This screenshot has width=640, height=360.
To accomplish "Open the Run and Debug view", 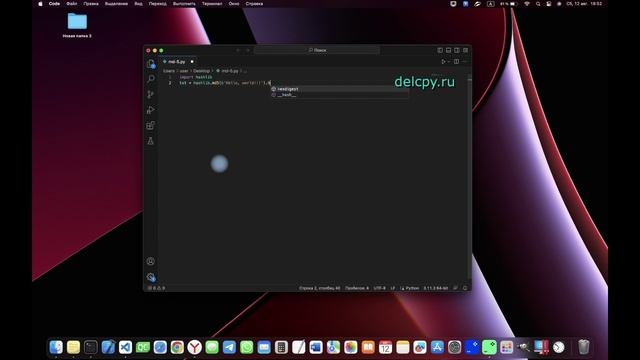I will pyautogui.click(x=151, y=110).
